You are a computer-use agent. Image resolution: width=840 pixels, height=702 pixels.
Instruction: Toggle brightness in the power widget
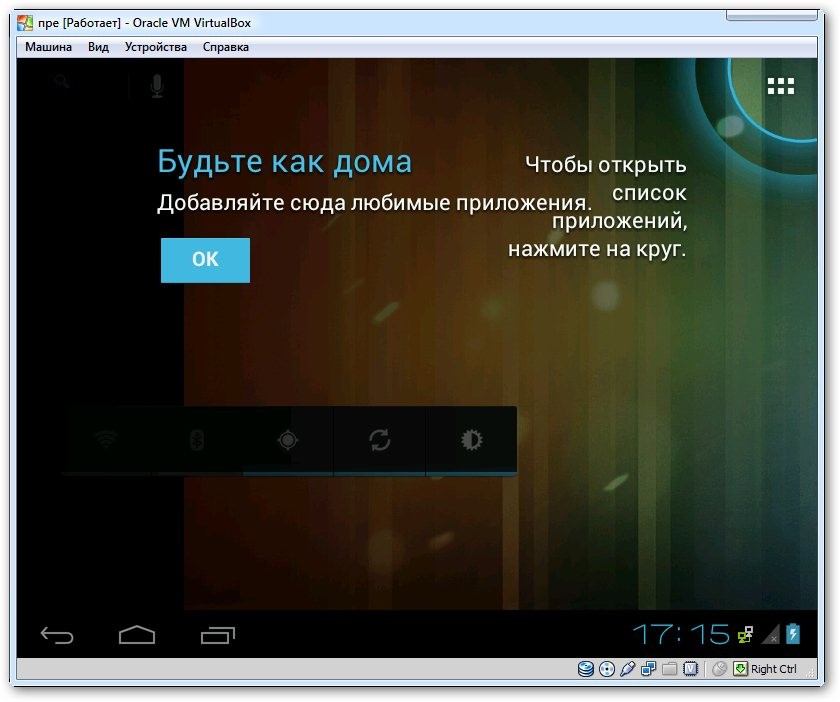471,440
